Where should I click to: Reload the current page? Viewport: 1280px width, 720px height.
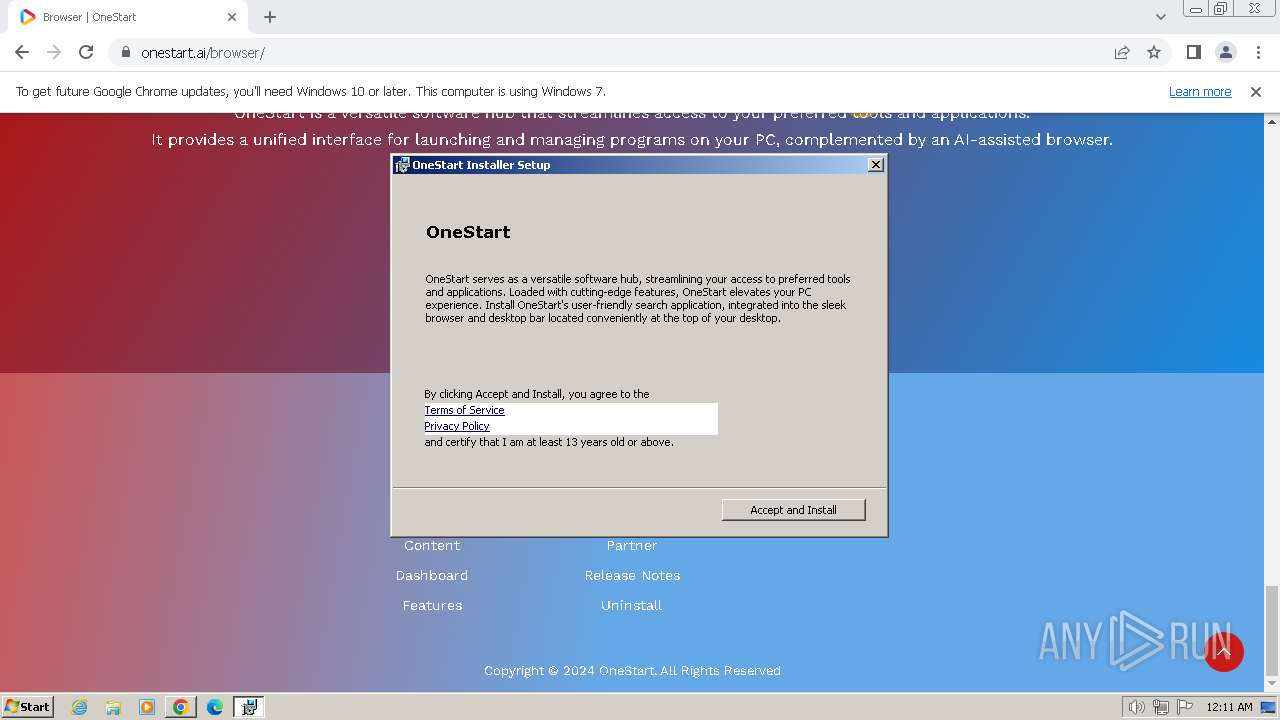86,52
